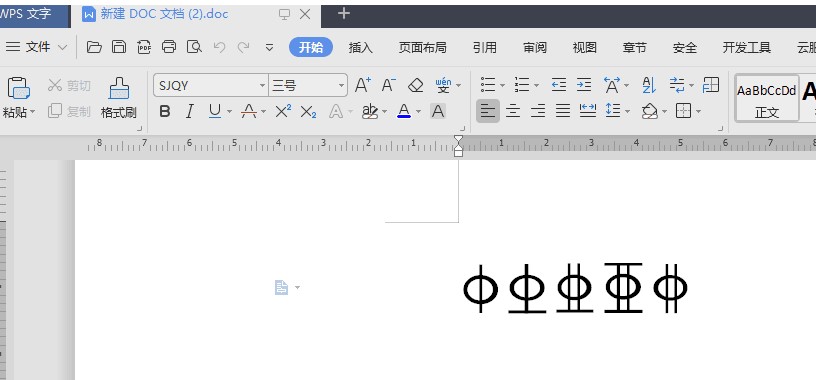Toggle underline formatting
Image resolution: width=816 pixels, height=380 pixels.
pos(215,111)
